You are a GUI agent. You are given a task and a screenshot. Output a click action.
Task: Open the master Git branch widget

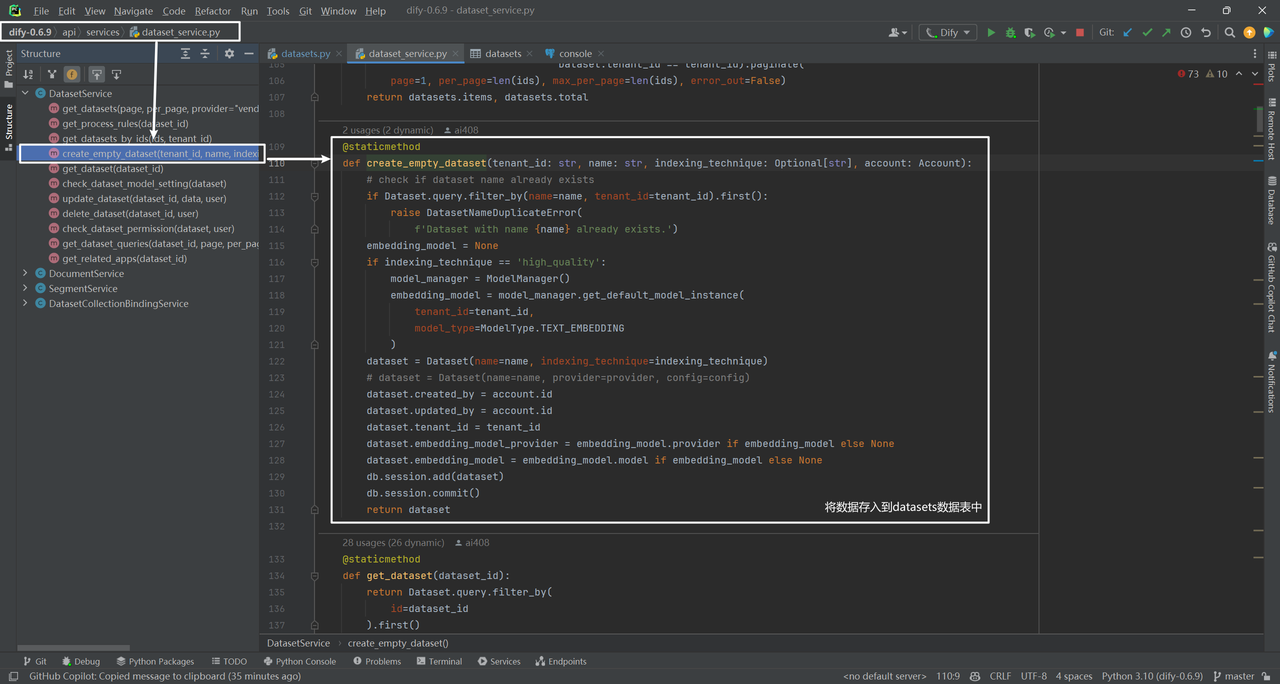coord(1234,676)
